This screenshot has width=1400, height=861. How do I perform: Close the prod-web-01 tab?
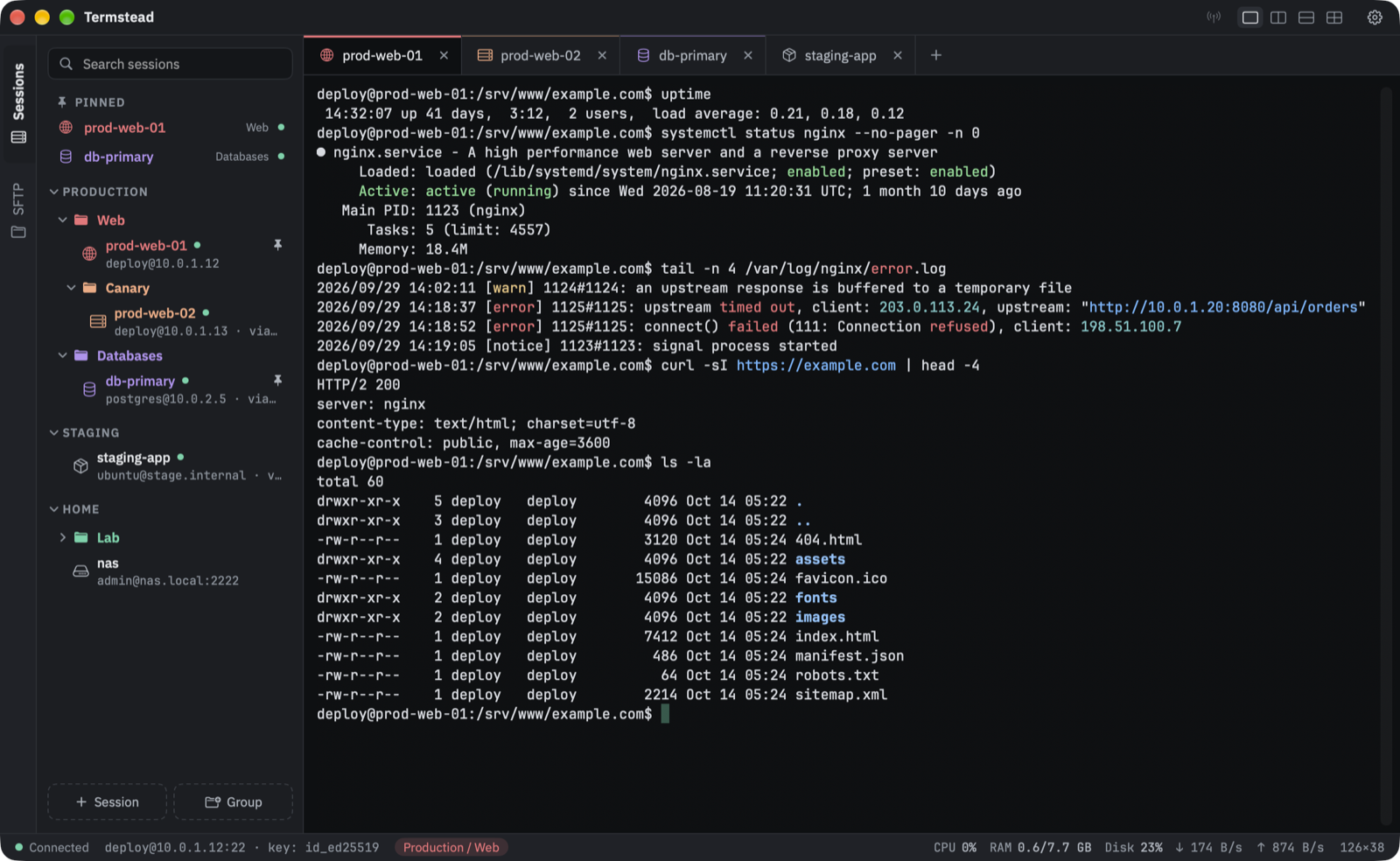[444, 55]
